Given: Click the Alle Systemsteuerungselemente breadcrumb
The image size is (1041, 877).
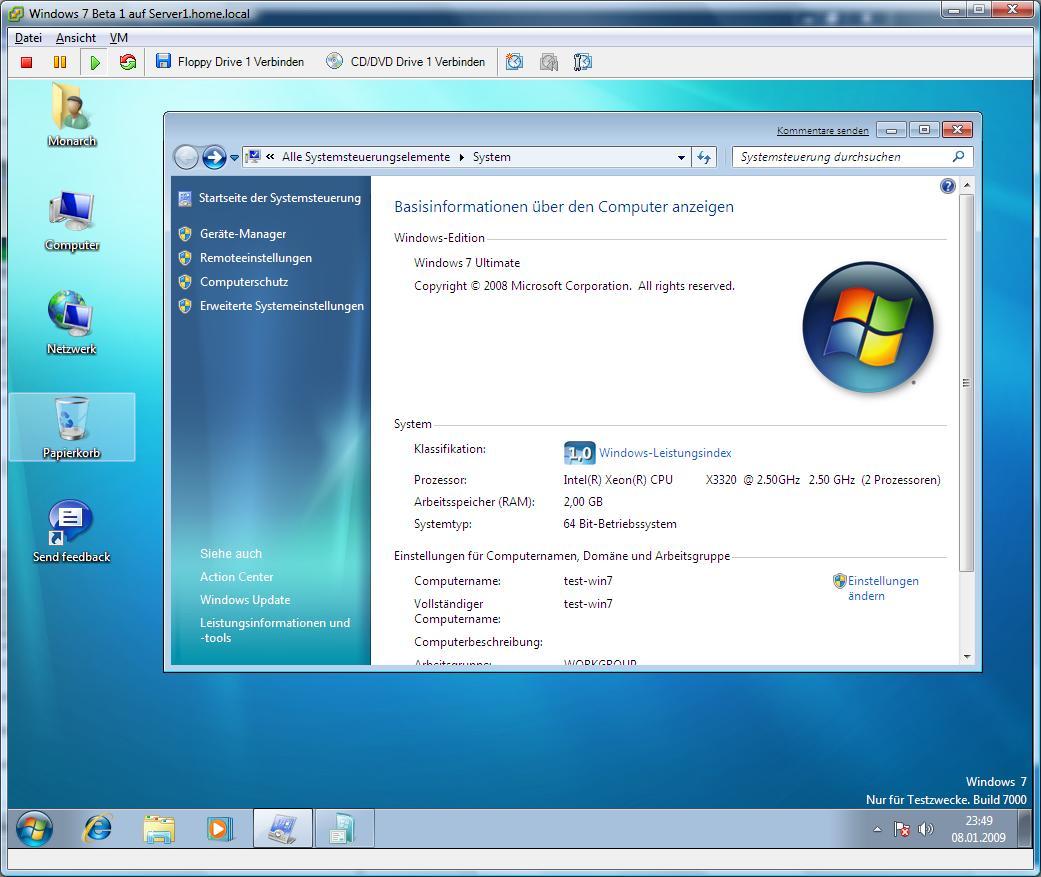Looking at the screenshot, I should tap(366, 157).
